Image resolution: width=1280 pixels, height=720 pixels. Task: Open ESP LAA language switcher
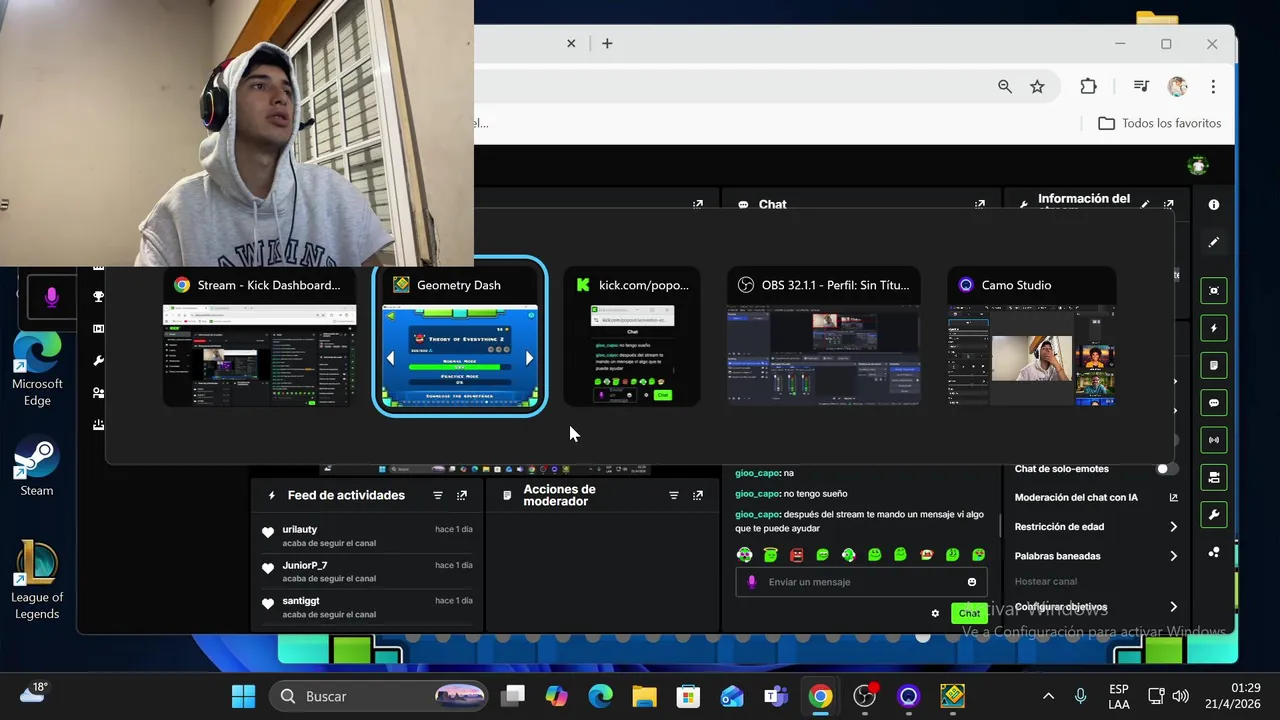point(1119,696)
